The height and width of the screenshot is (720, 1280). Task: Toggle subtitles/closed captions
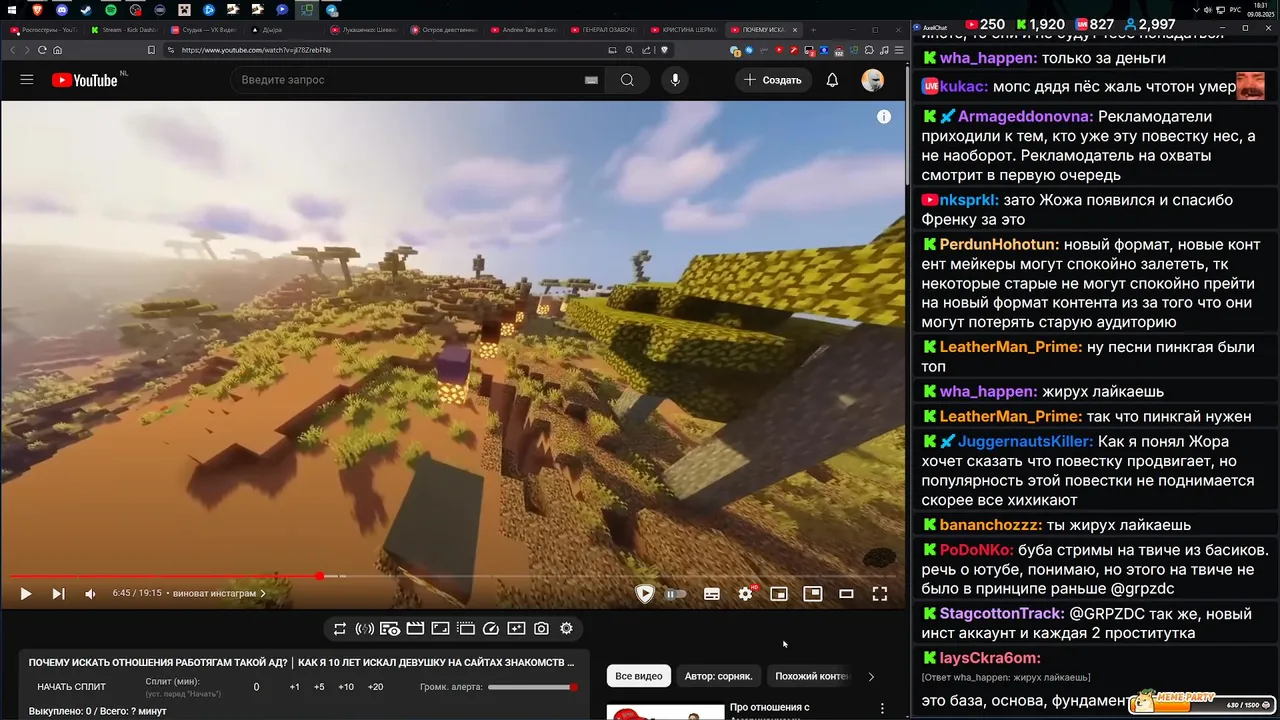point(712,594)
